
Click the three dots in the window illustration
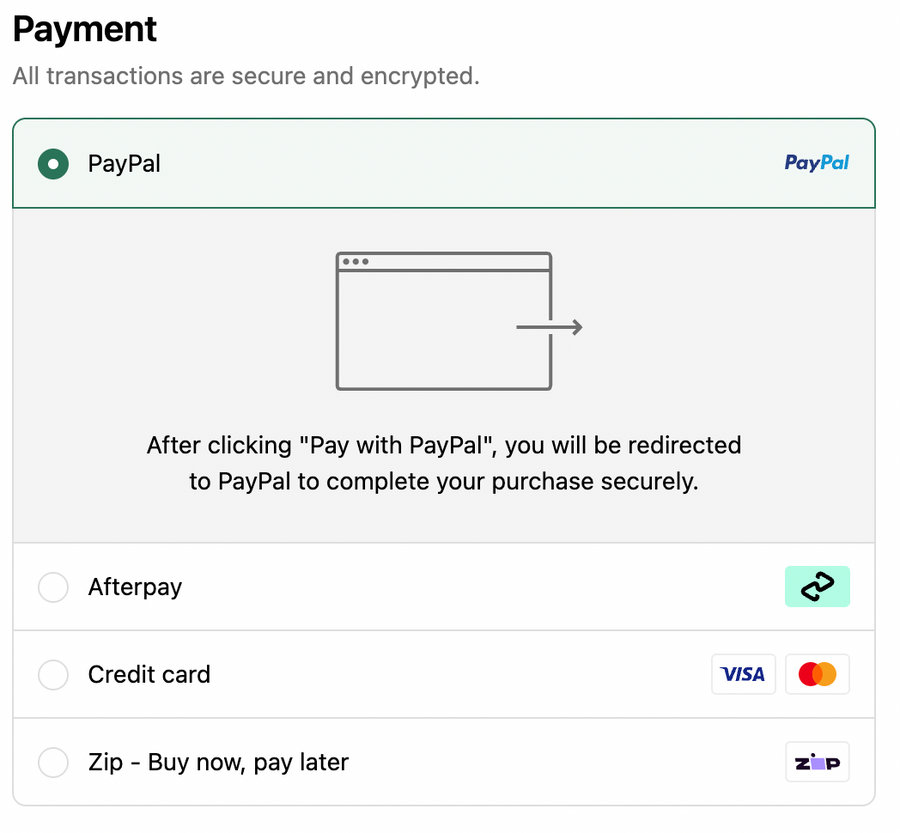pyautogui.click(x=355, y=262)
